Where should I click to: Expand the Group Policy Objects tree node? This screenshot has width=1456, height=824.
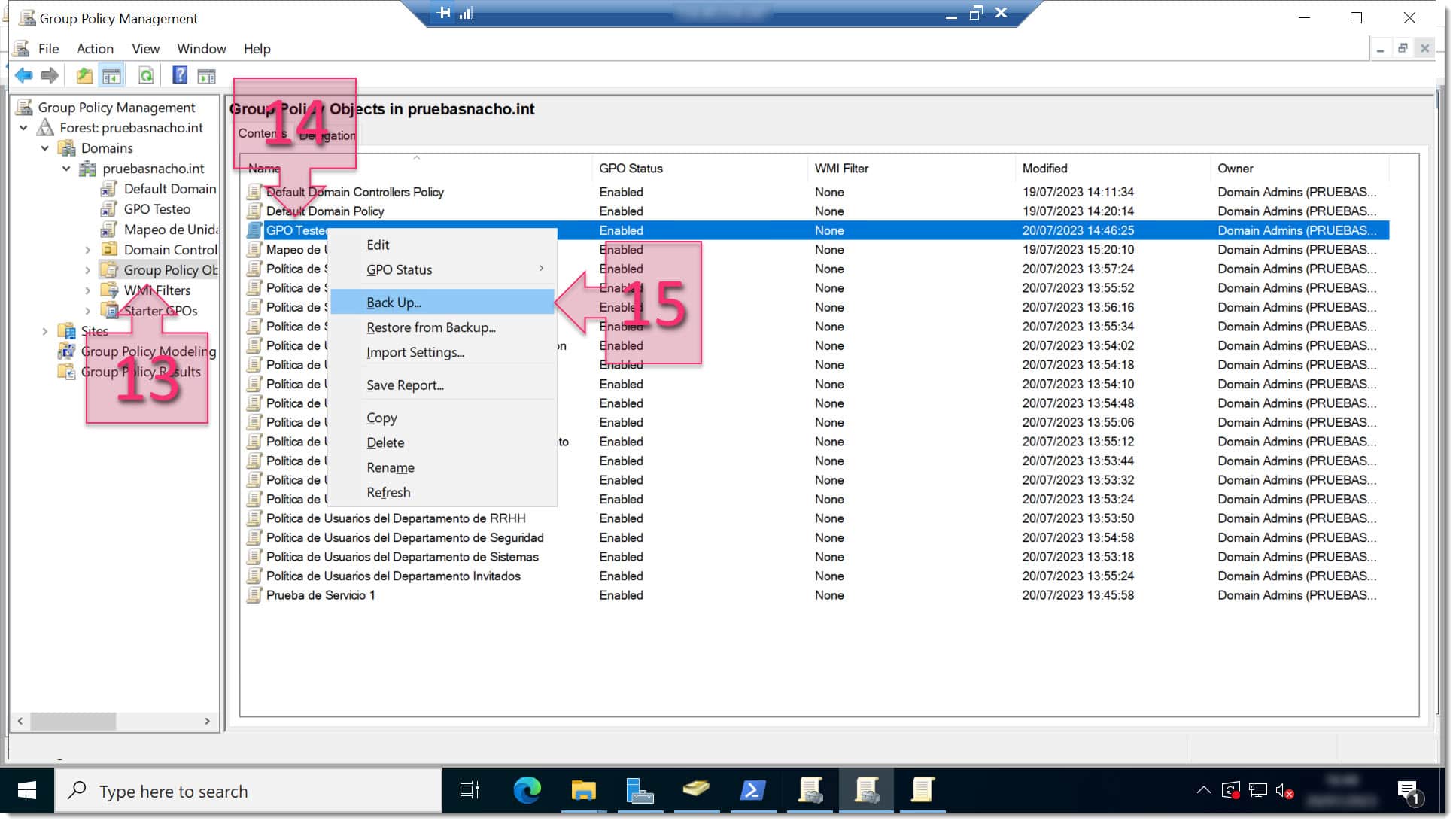pyautogui.click(x=88, y=270)
